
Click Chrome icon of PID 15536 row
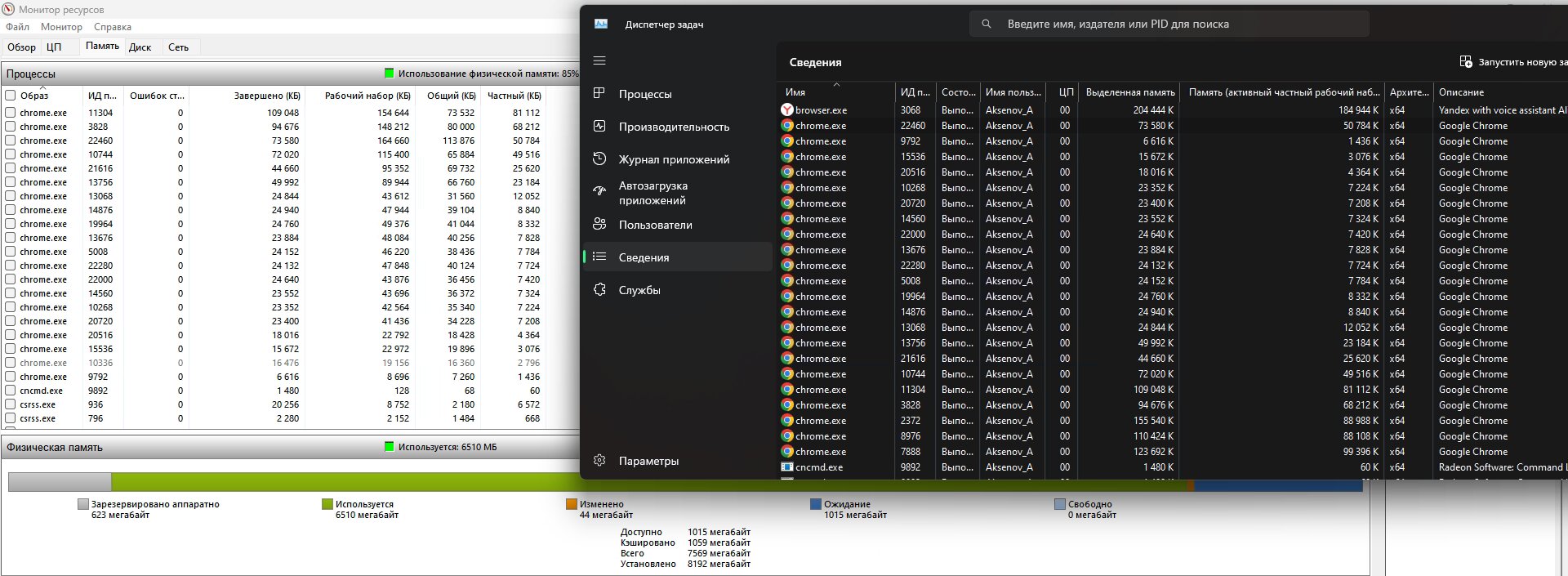[x=787, y=156]
